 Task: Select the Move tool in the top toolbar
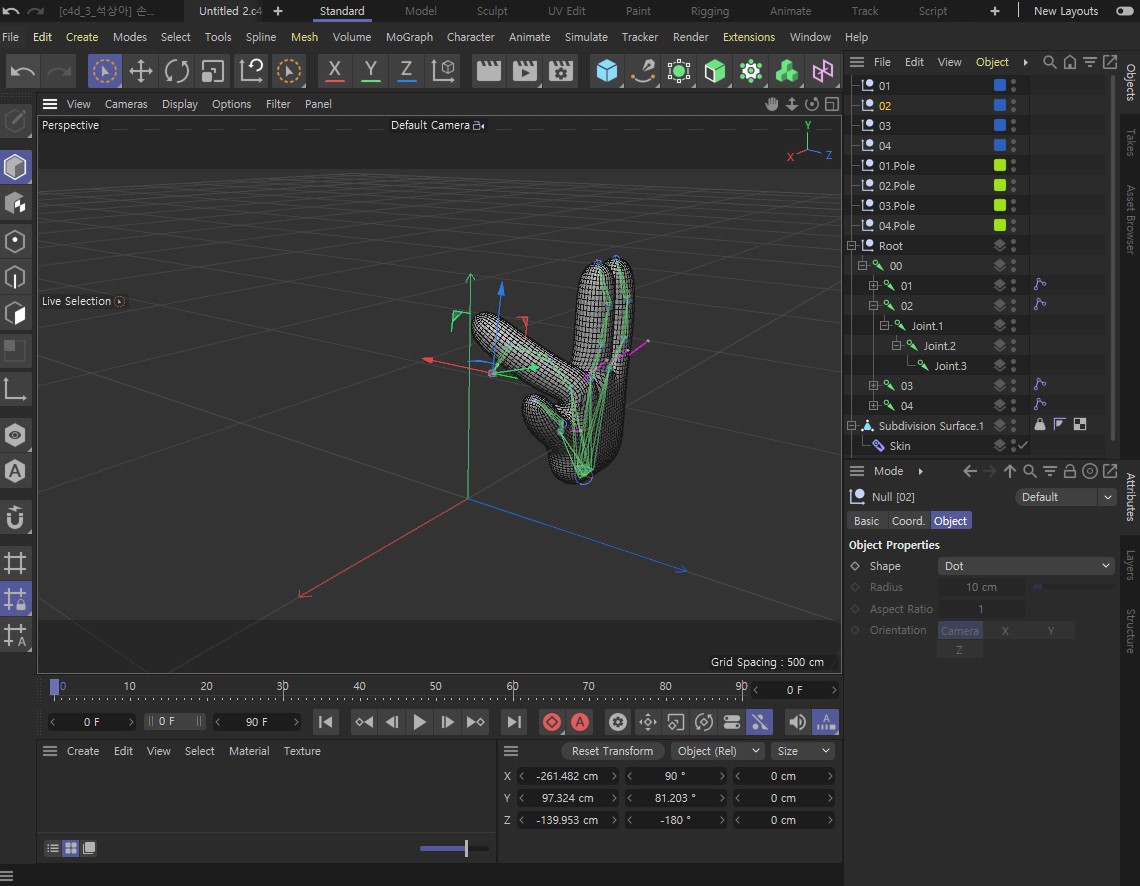click(141, 71)
